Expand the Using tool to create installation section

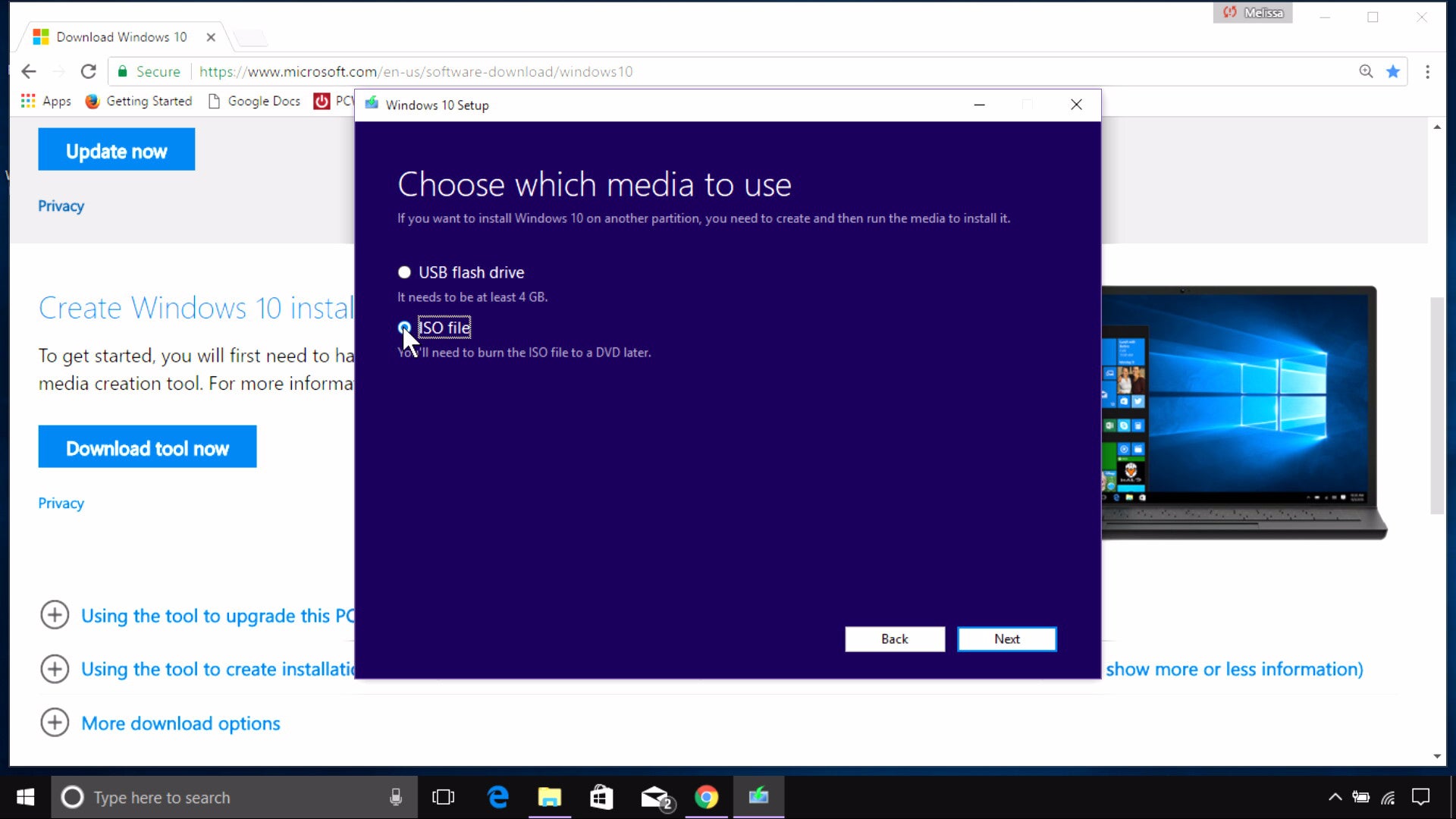(54, 668)
